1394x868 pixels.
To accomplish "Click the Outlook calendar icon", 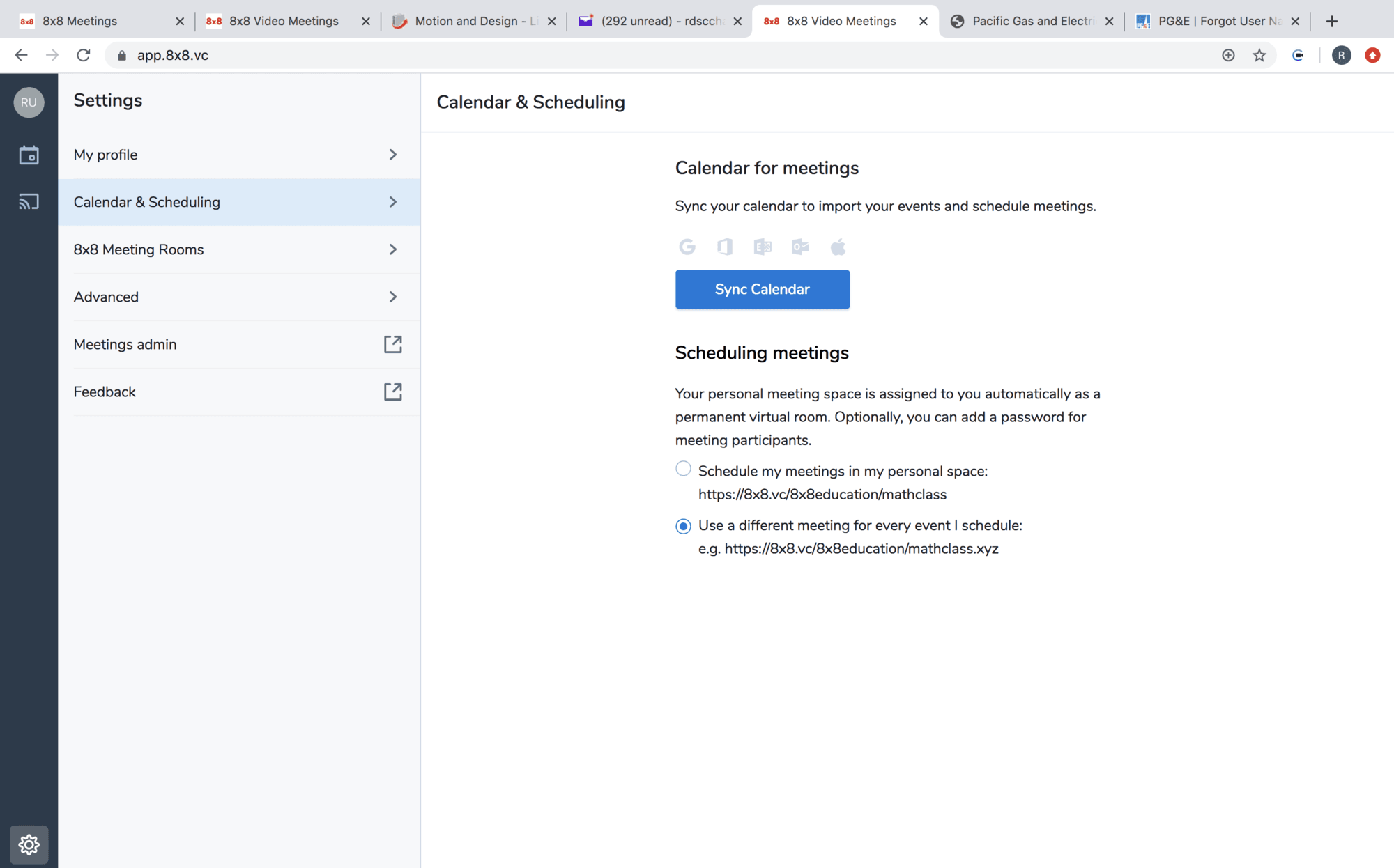I will click(800, 247).
